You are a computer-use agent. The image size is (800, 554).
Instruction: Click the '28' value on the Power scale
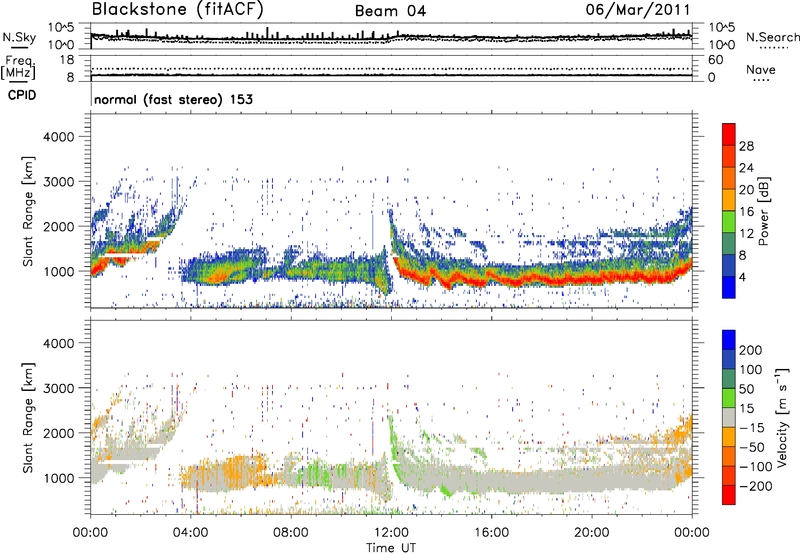(x=746, y=146)
